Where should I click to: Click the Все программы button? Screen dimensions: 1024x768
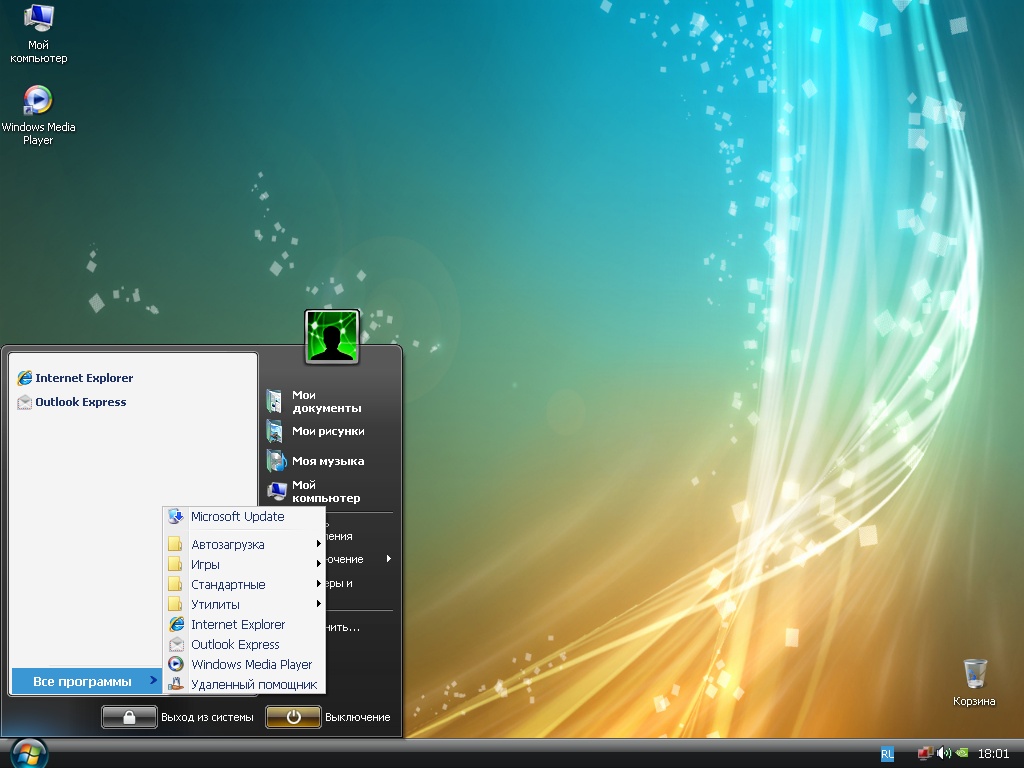(x=86, y=681)
